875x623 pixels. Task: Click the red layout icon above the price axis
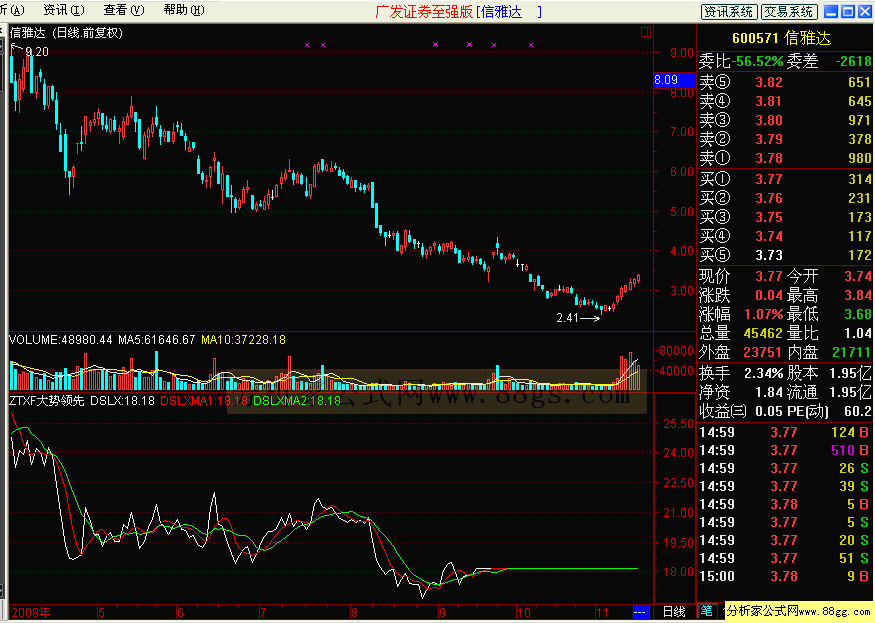646,32
